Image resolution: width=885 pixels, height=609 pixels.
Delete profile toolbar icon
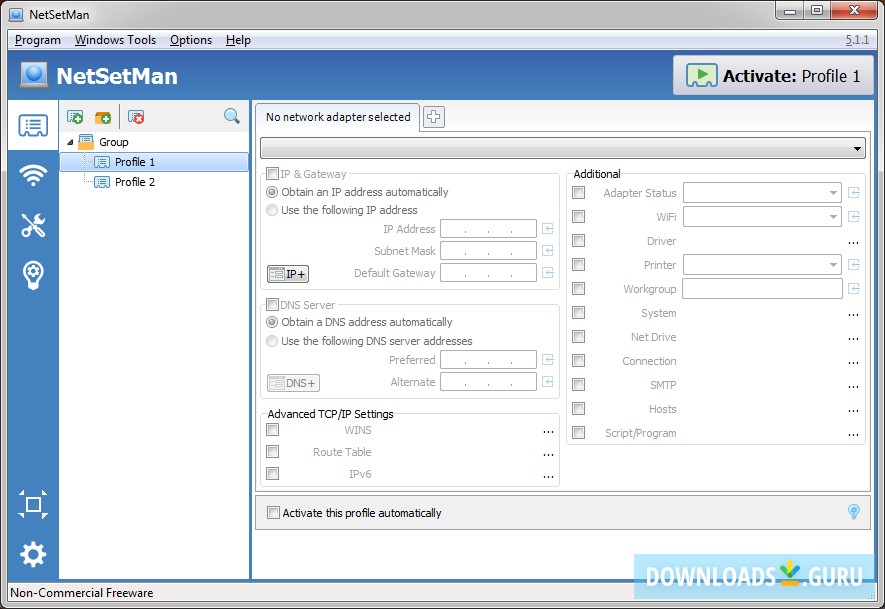(136, 117)
